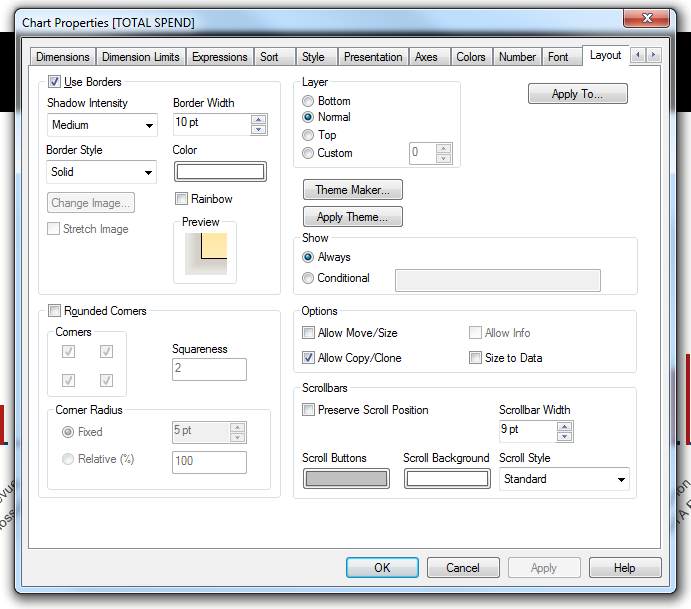Select the Bottom layer radio button
Image resolution: width=691 pixels, height=609 pixels.
click(308, 101)
